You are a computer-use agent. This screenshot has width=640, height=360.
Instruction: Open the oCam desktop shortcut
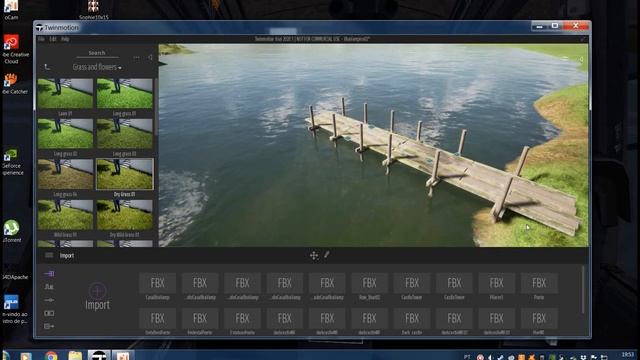tap(11, 10)
